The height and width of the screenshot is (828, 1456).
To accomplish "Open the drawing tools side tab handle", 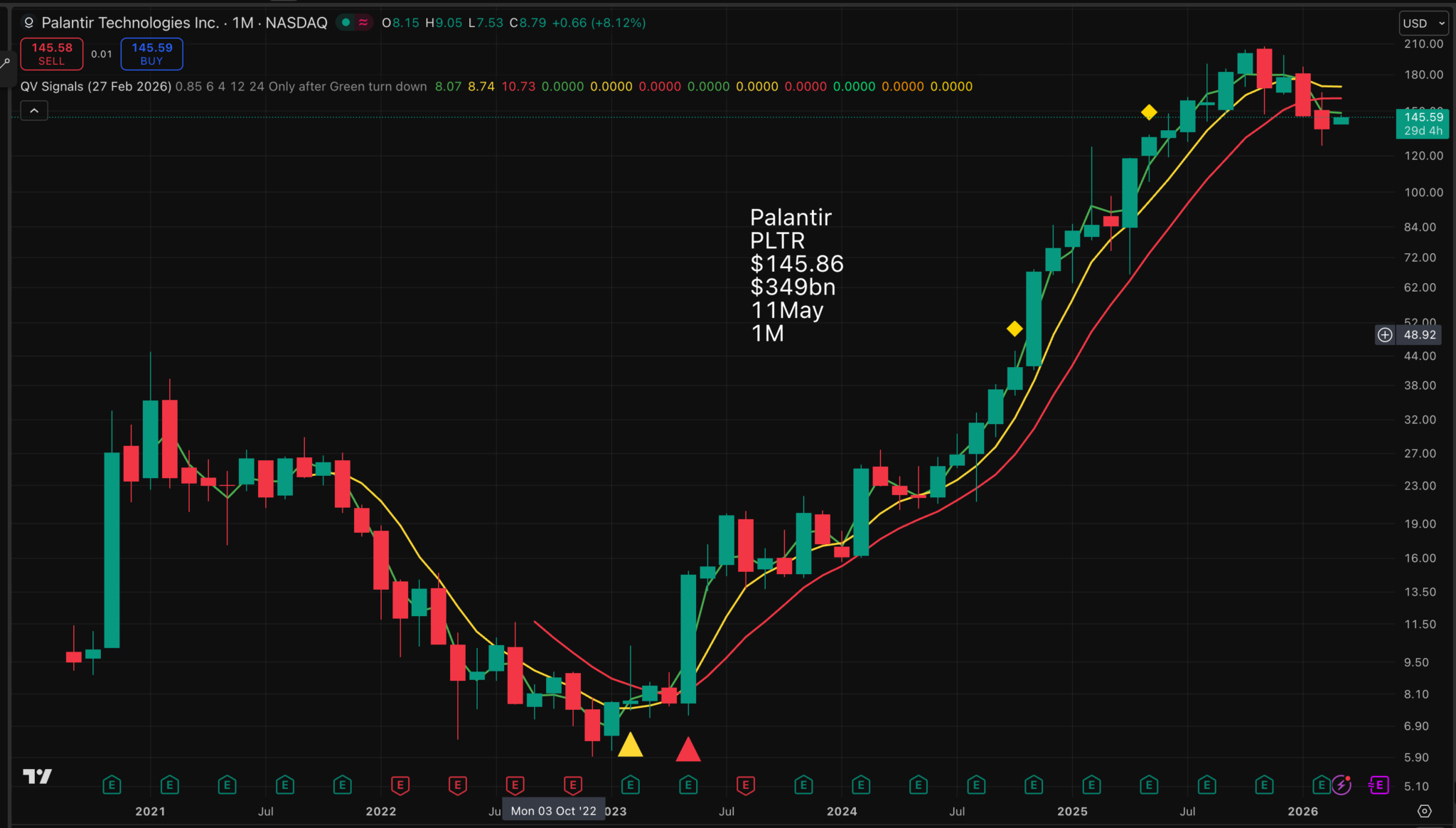I will (6, 64).
